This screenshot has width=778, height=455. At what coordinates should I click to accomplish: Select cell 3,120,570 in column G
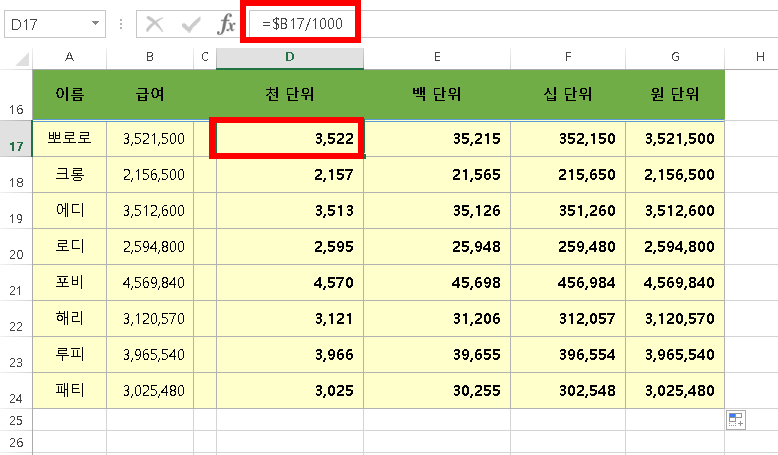[675, 319]
